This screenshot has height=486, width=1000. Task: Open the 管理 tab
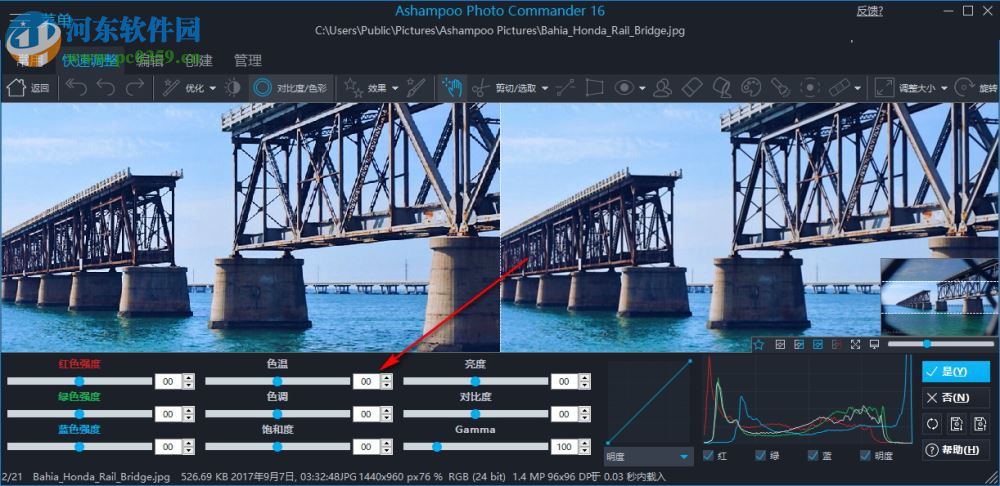[247, 61]
